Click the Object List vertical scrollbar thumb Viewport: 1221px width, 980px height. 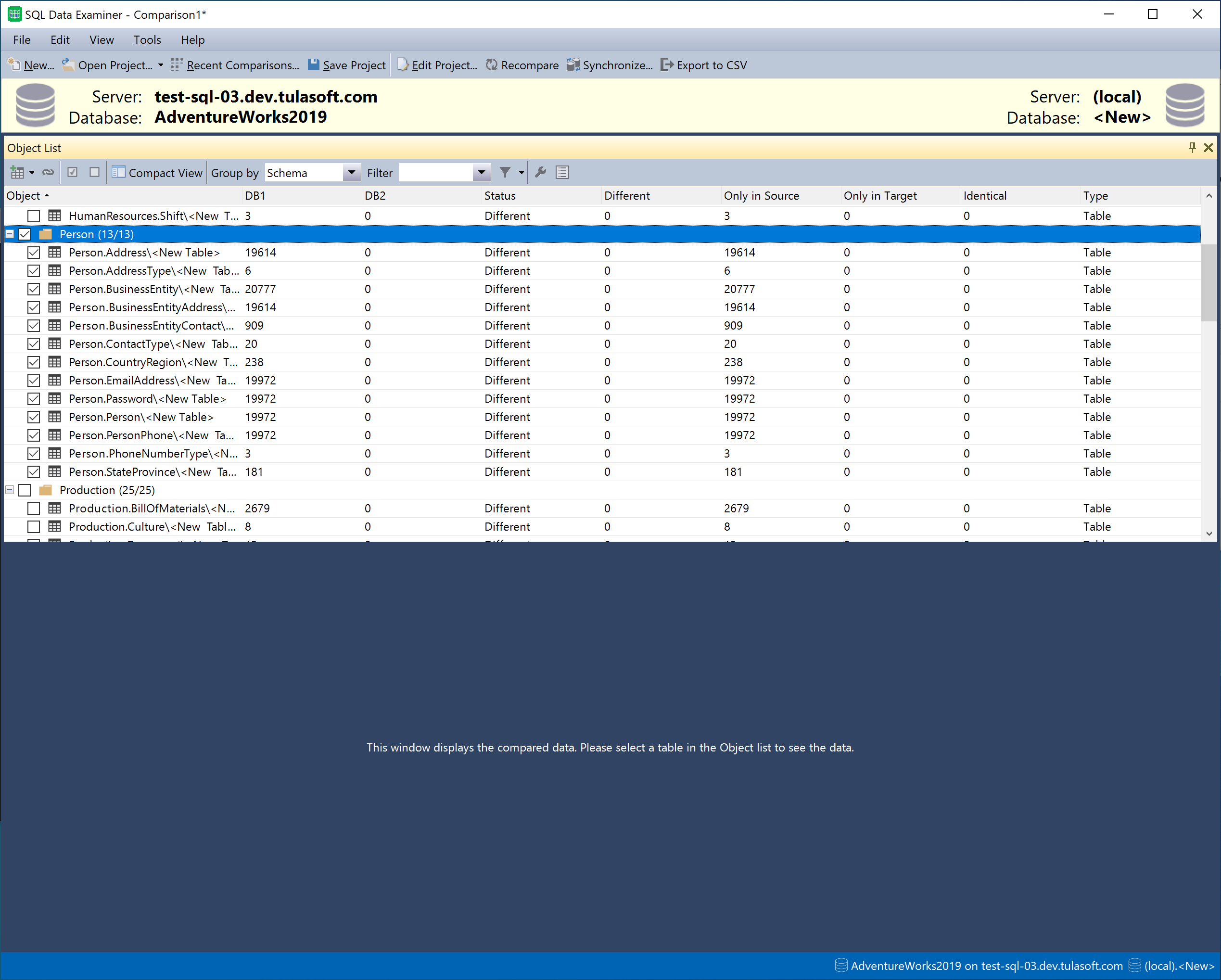click(1208, 283)
